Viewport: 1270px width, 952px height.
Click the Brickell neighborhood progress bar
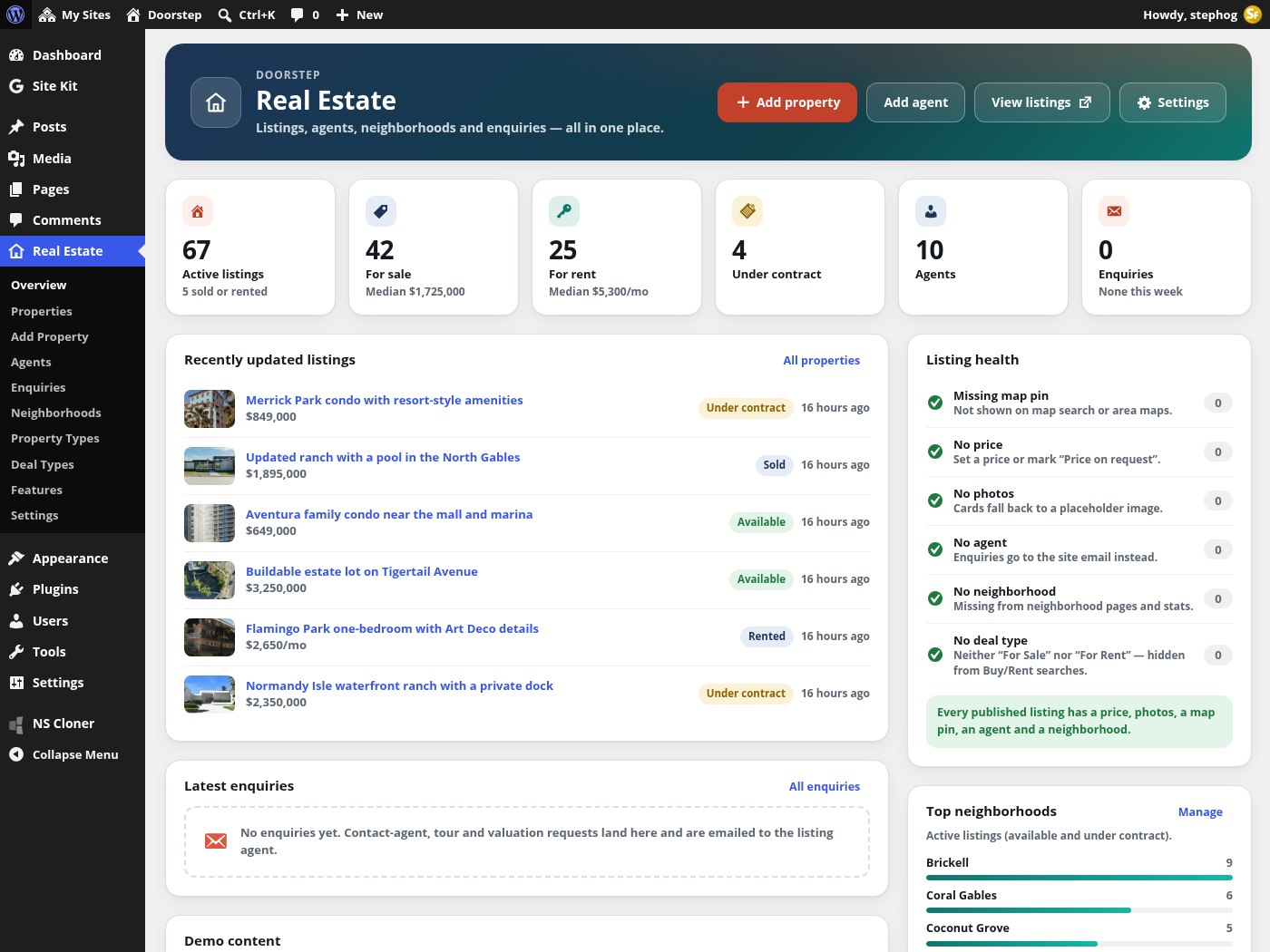click(x=1079, y=878)
